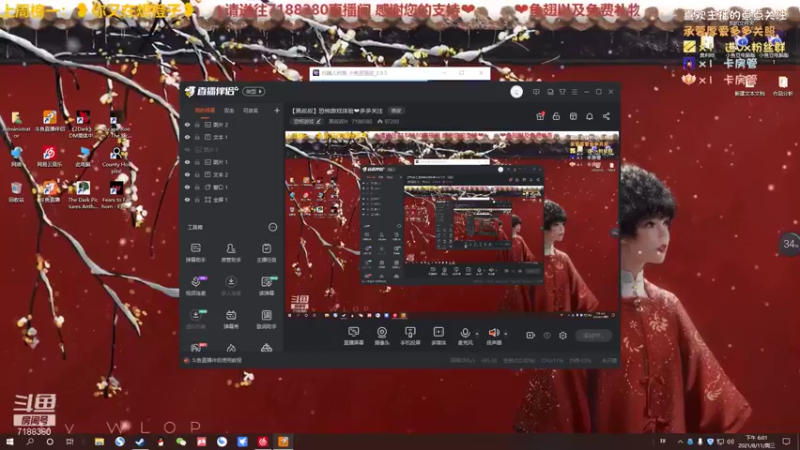The image size is (800, 450).
Task: Open the 此电脑 desktop icon
Action: pos(83,156)
